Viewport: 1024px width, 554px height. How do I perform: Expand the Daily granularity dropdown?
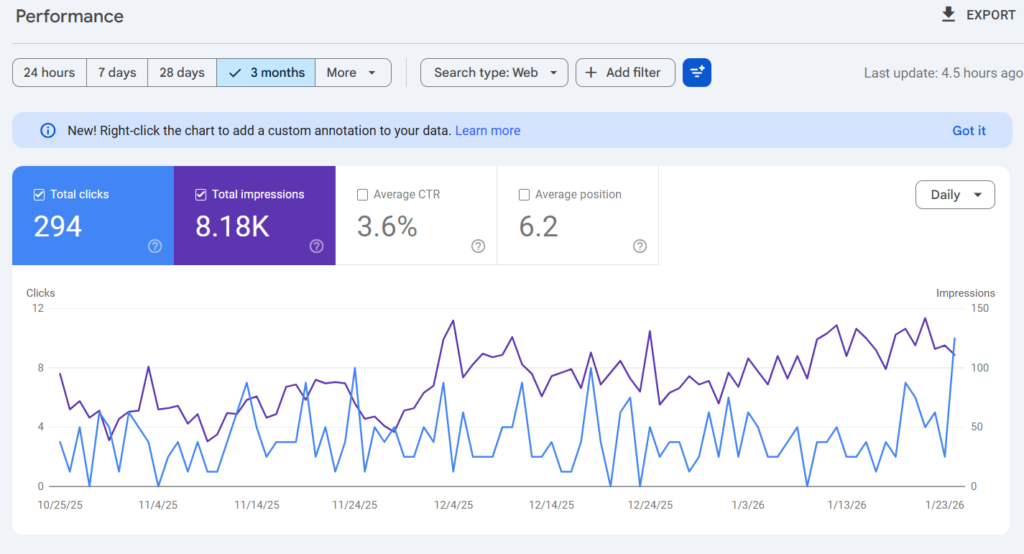point(955,195)
